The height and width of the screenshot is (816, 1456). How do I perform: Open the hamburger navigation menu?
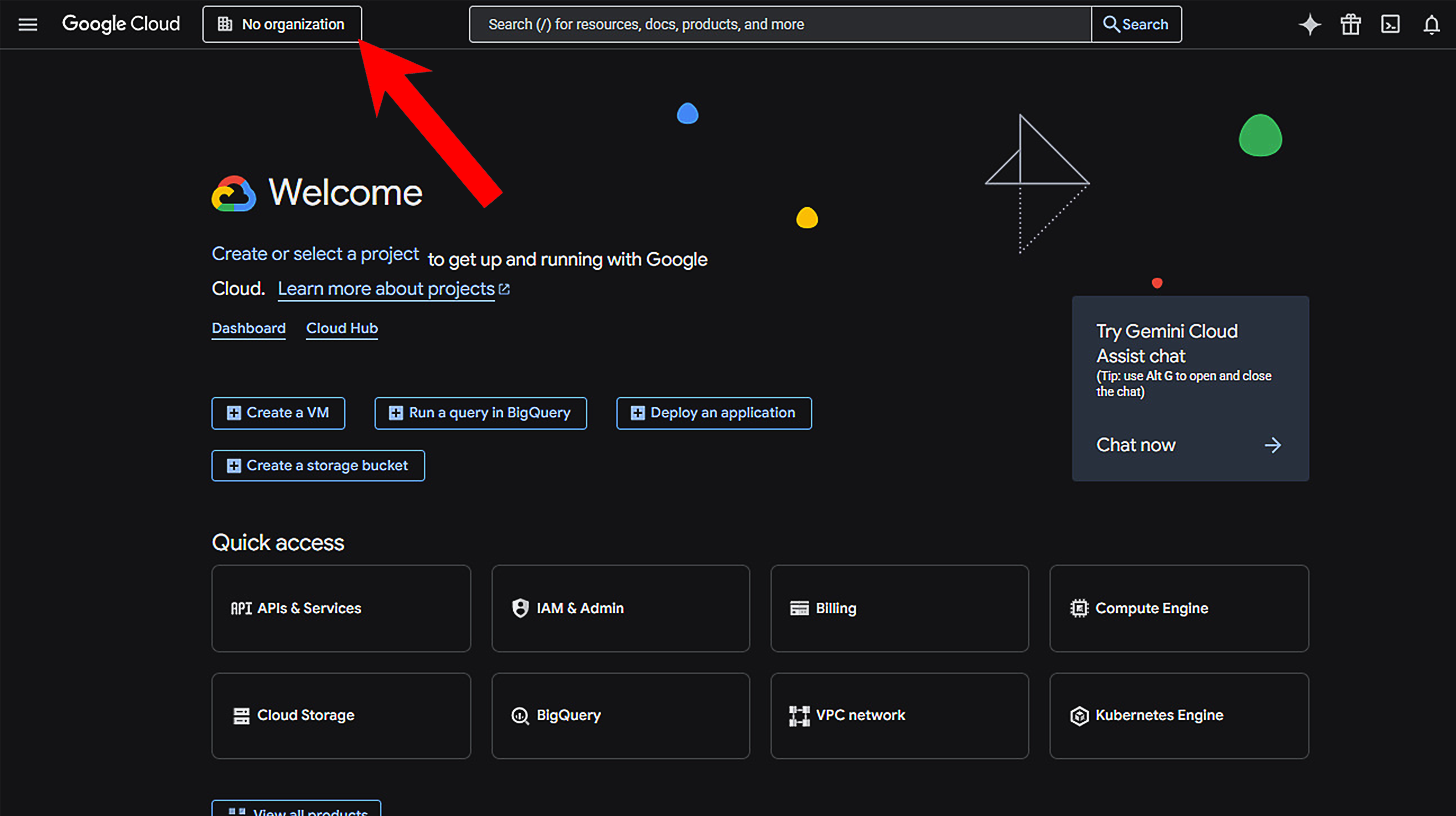click(x=28, y=24)
